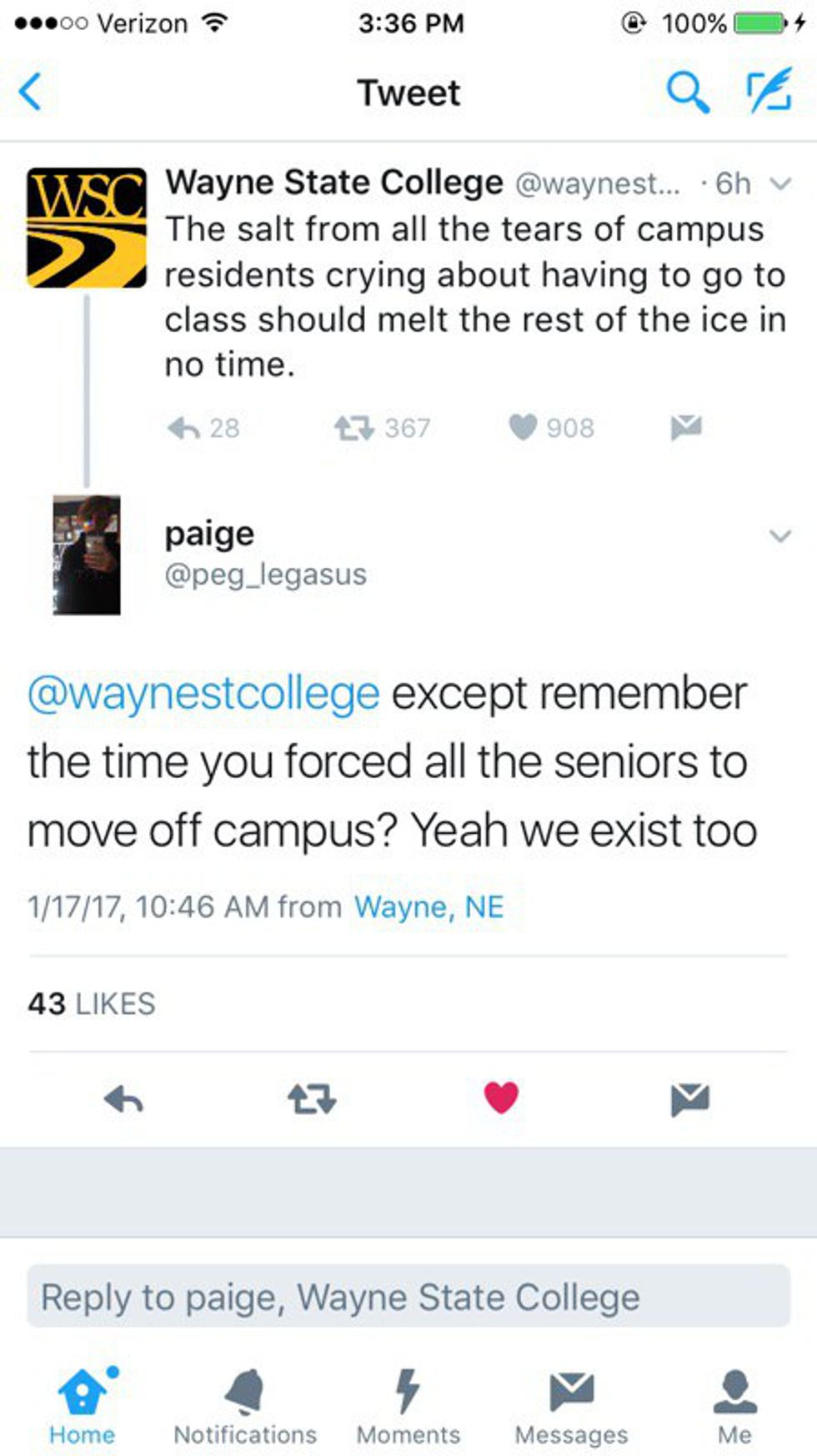Image resolution: width=817 pixels, height=1456 pixels.
Task: View the 43 Likes list
Action: (x=92, y=1003)
